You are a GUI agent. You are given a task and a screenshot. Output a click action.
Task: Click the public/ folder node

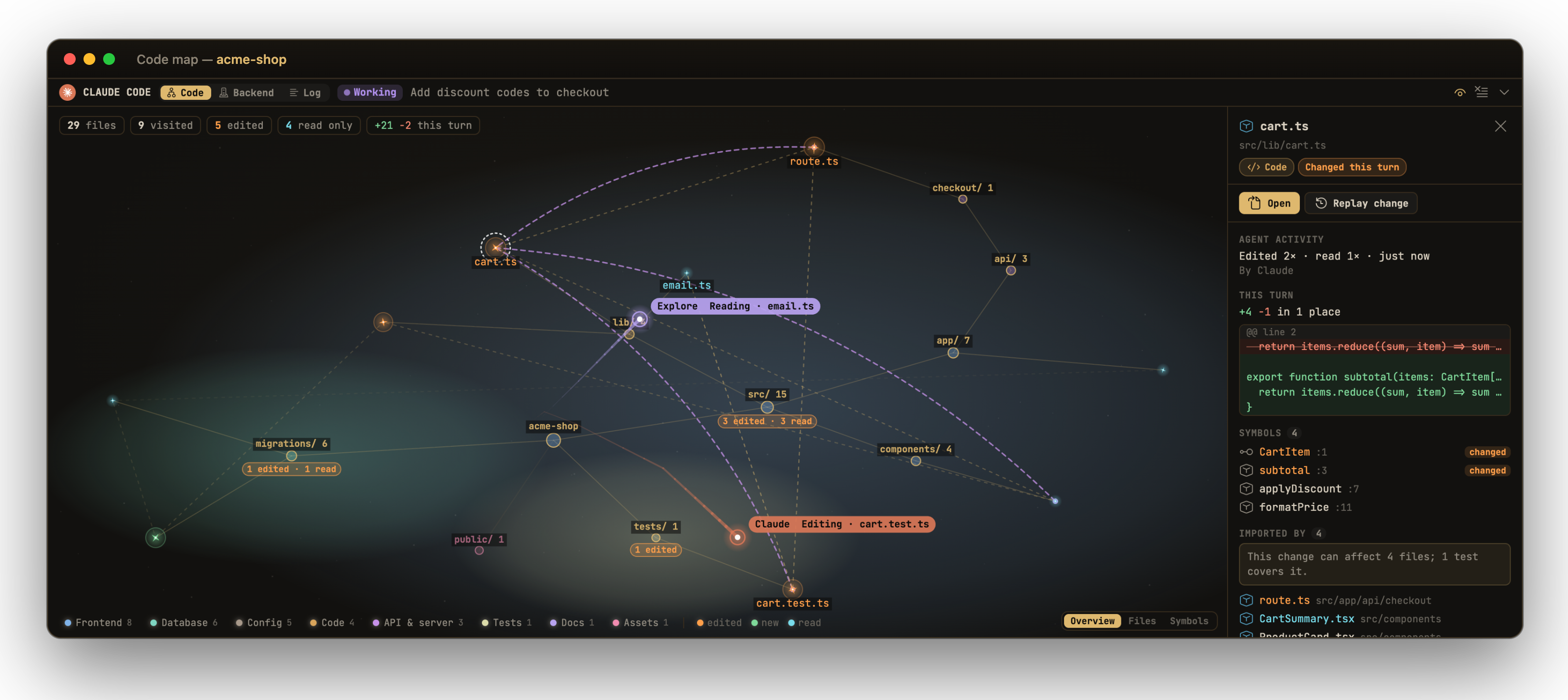pyautogui.click(x=479, y=550)
